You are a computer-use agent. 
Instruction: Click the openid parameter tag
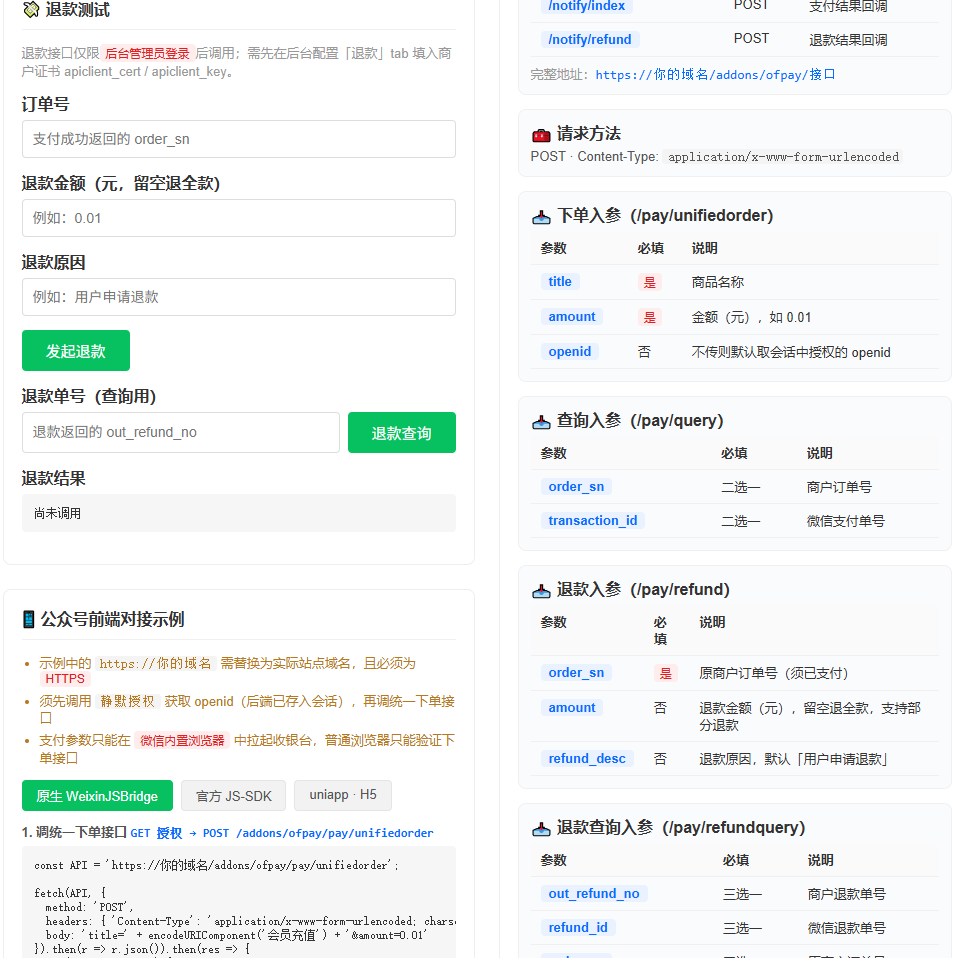click(570, 351)
